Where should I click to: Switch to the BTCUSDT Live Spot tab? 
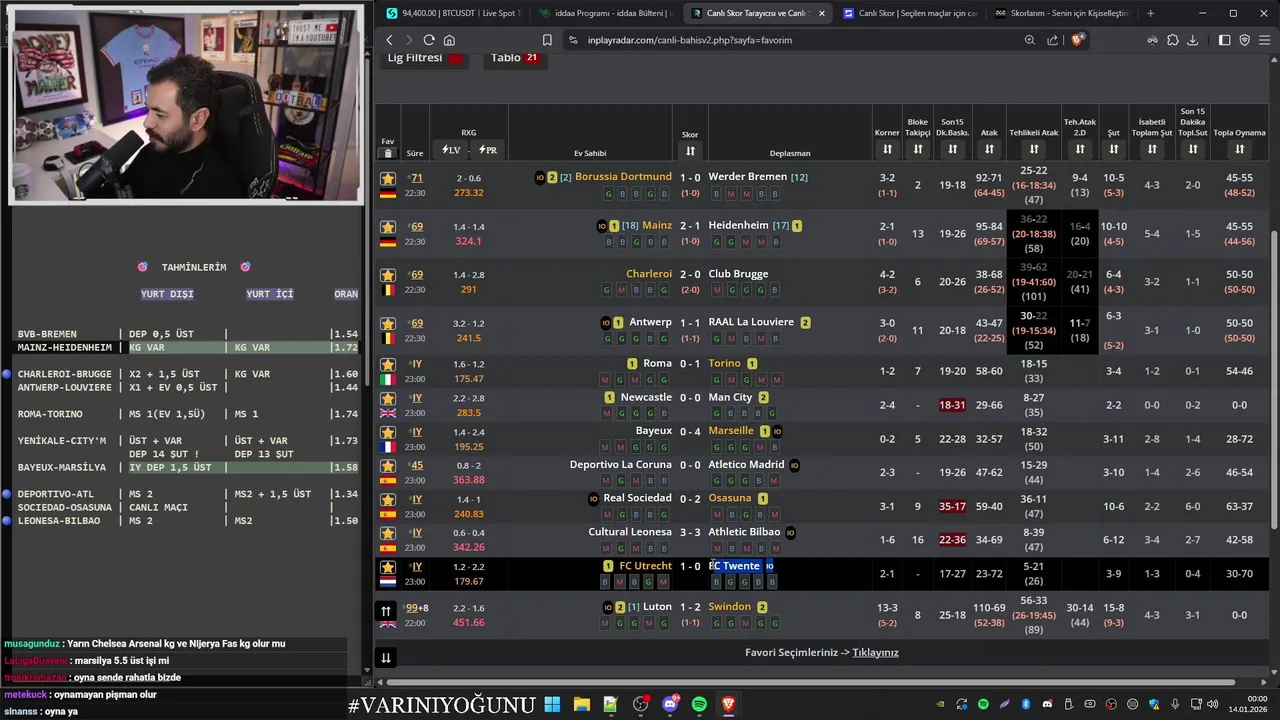pos(453,13)
